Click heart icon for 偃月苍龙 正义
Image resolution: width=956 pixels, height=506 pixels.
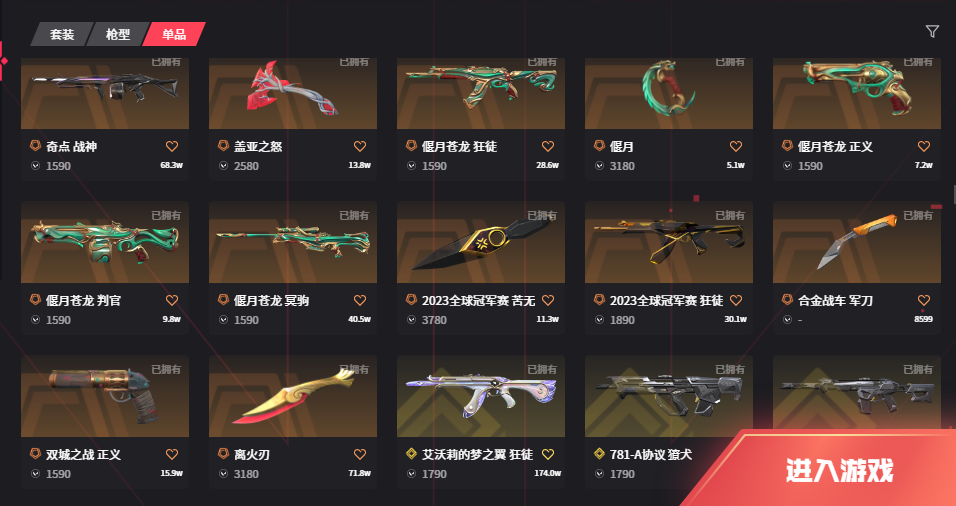pos(924,146)
